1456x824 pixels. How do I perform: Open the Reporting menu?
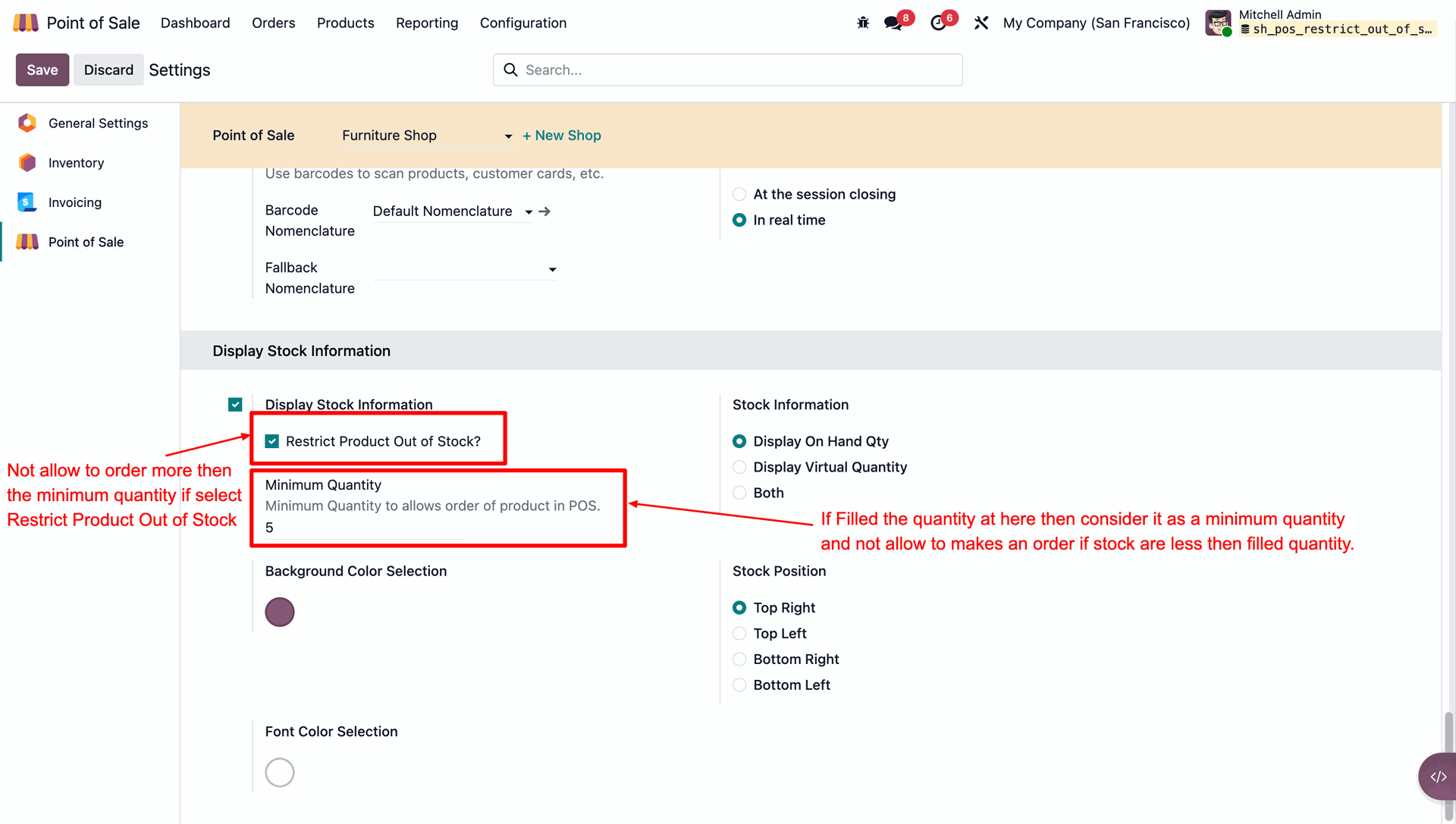click(x=427, y=23)
